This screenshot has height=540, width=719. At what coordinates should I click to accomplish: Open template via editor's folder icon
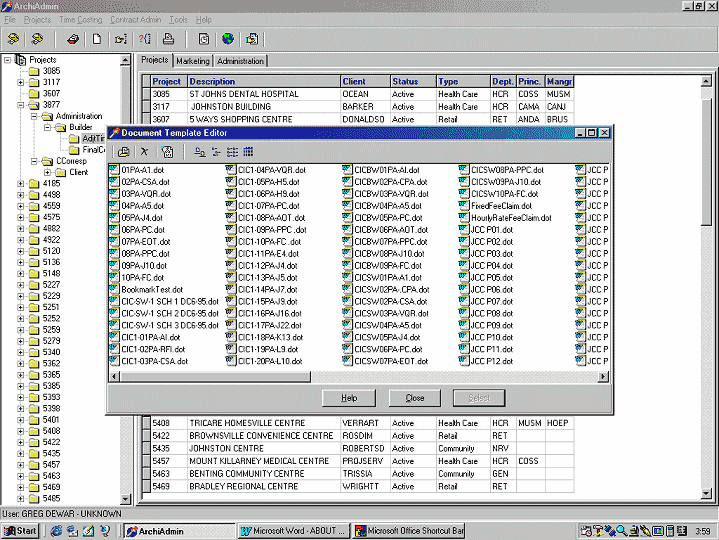tap(123, 152)
